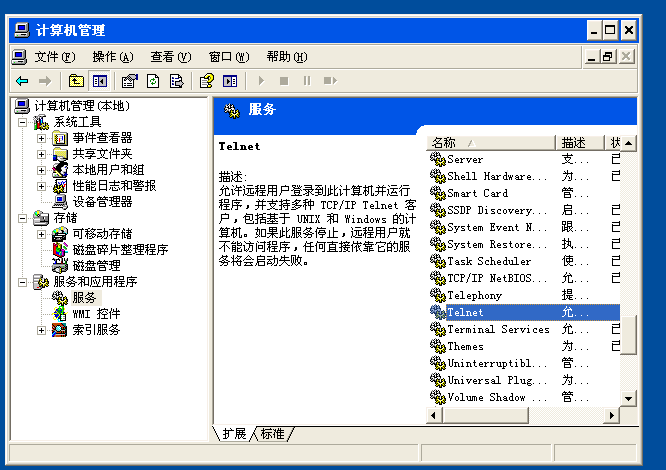666x470 pixels.
Task: Click the Up one level folder icon
Action: [x=76, y=81]
